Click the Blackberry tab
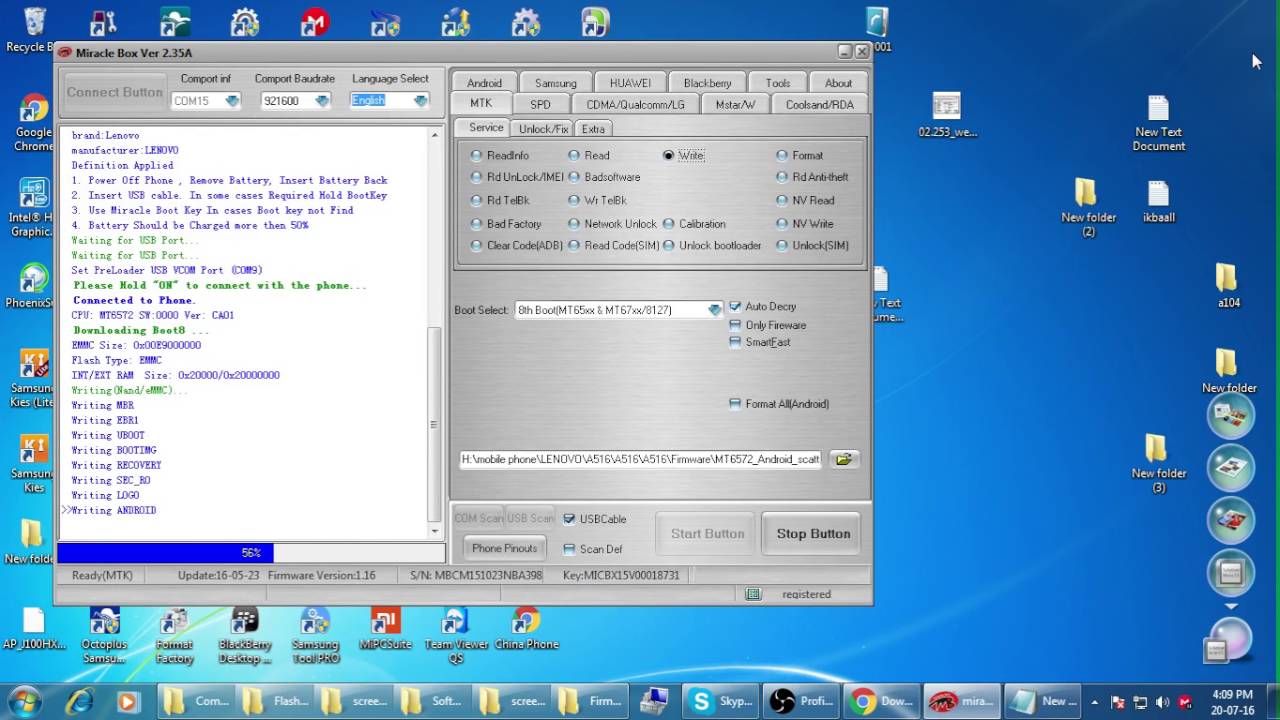Image resolution: width=1280 pixels, height=720 pixels. (x=707, y=83)
